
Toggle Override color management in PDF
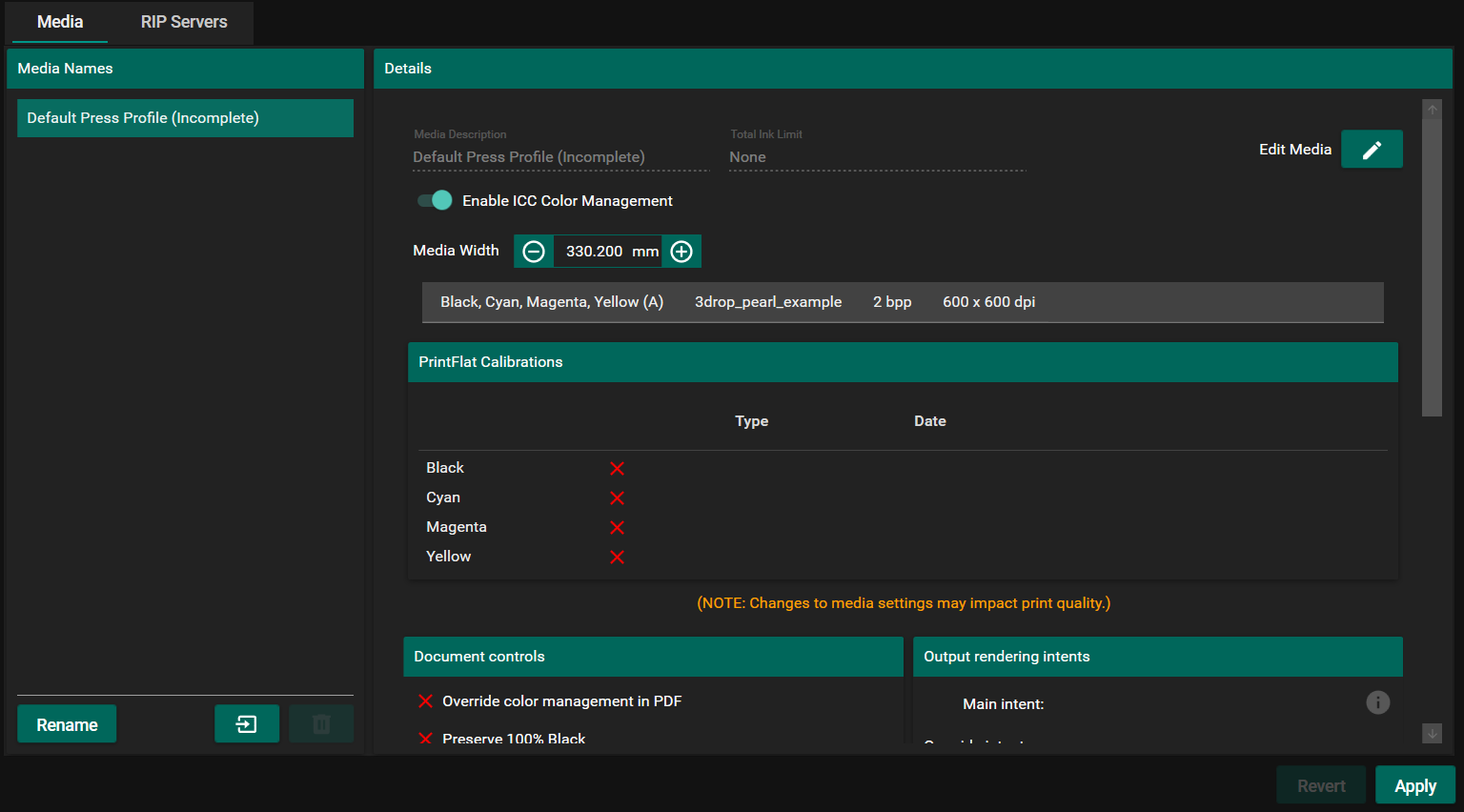[x=426, y=701]
